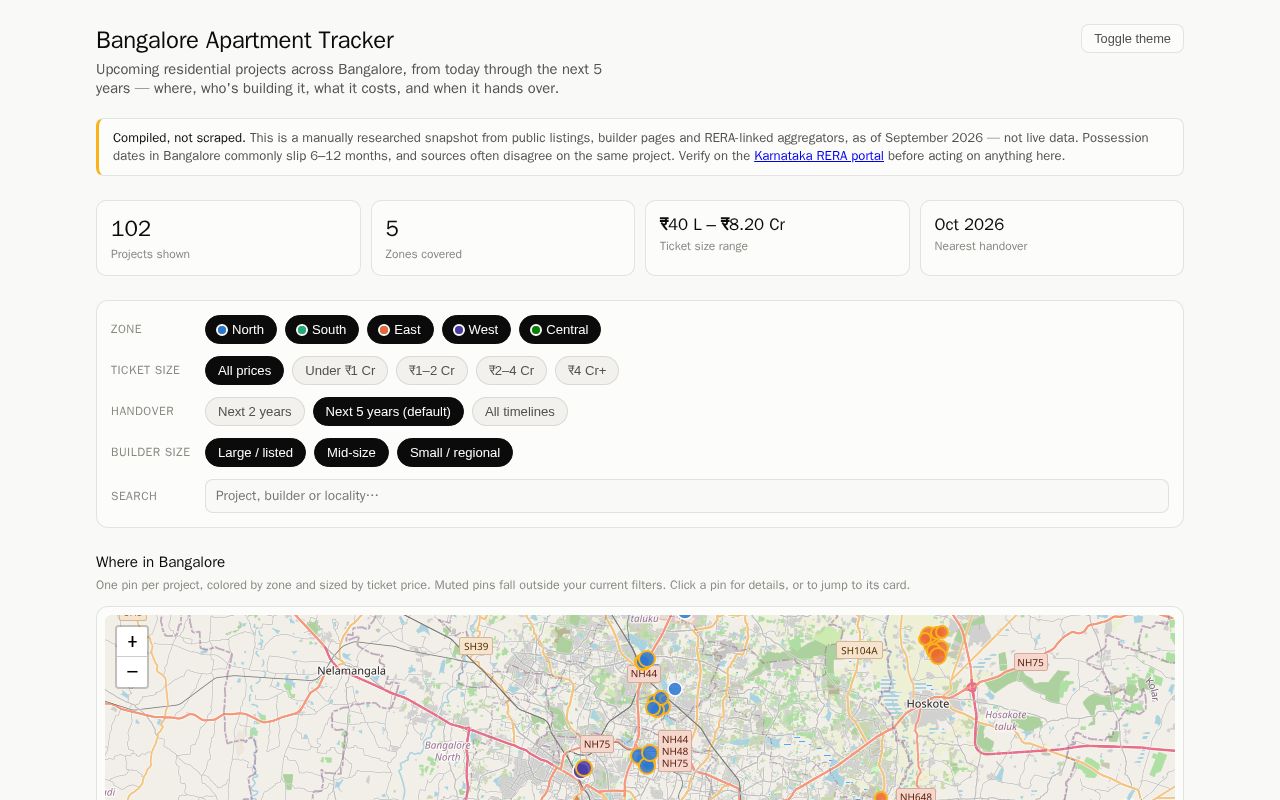Click the Nelamangala label on map
The width and height of the screenshot is (1280, 800).
(351, 670)
